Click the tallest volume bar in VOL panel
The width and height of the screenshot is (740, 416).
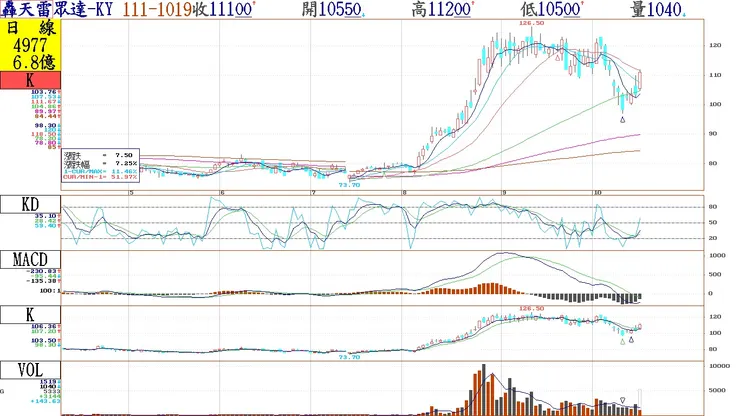point(484,390)
